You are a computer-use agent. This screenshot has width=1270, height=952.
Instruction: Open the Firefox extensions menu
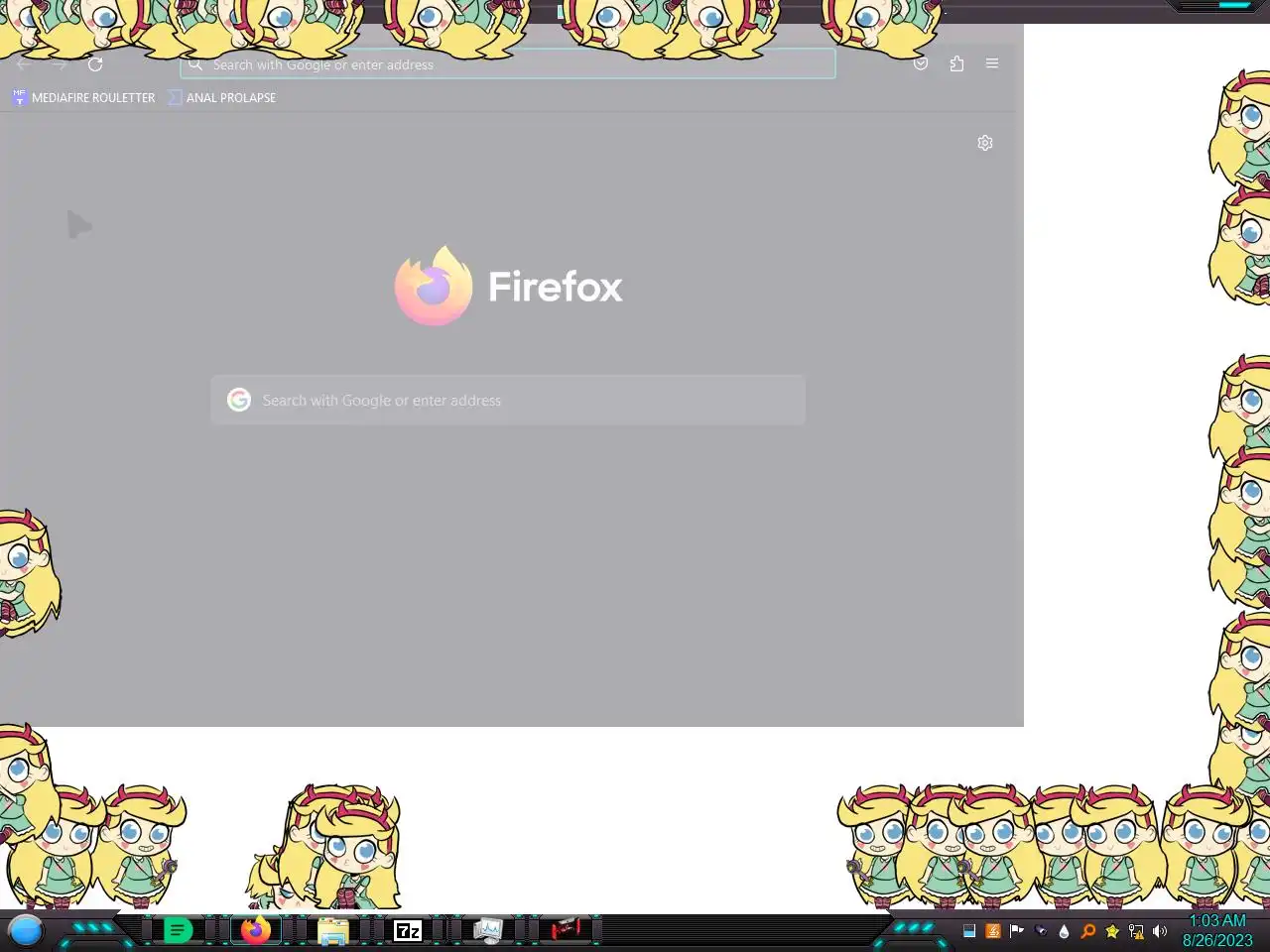point(956,63)
